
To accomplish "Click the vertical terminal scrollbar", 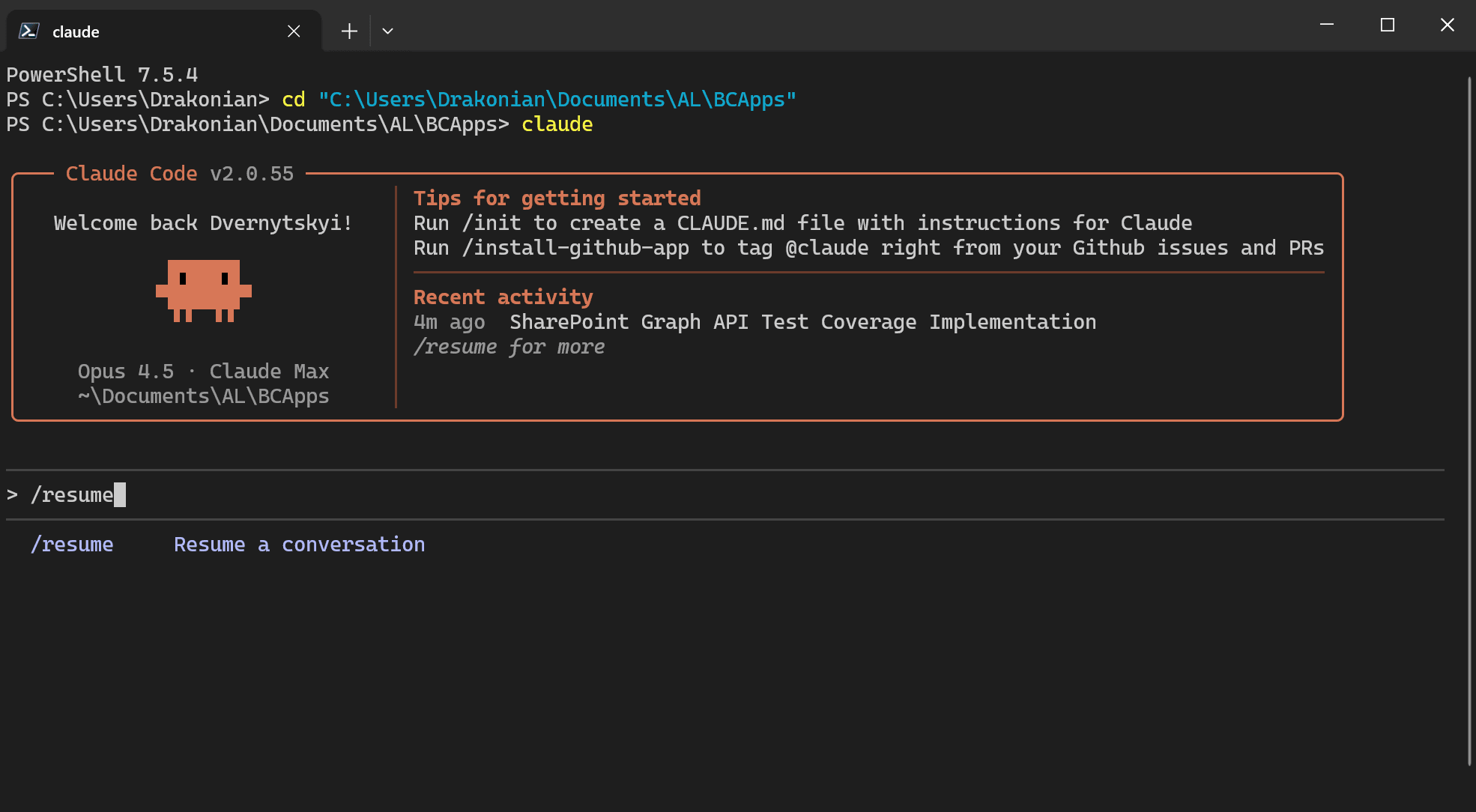I will [1469, 419].
